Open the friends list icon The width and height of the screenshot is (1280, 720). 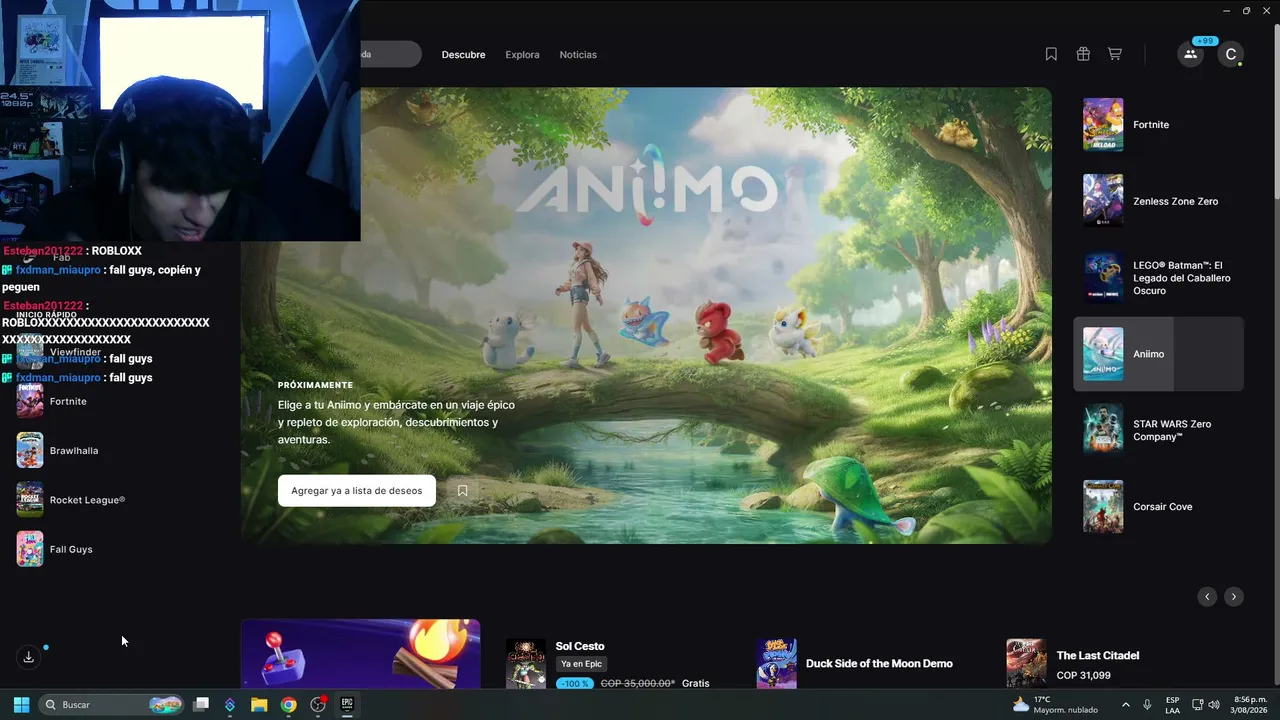(x=1190, y=54)
